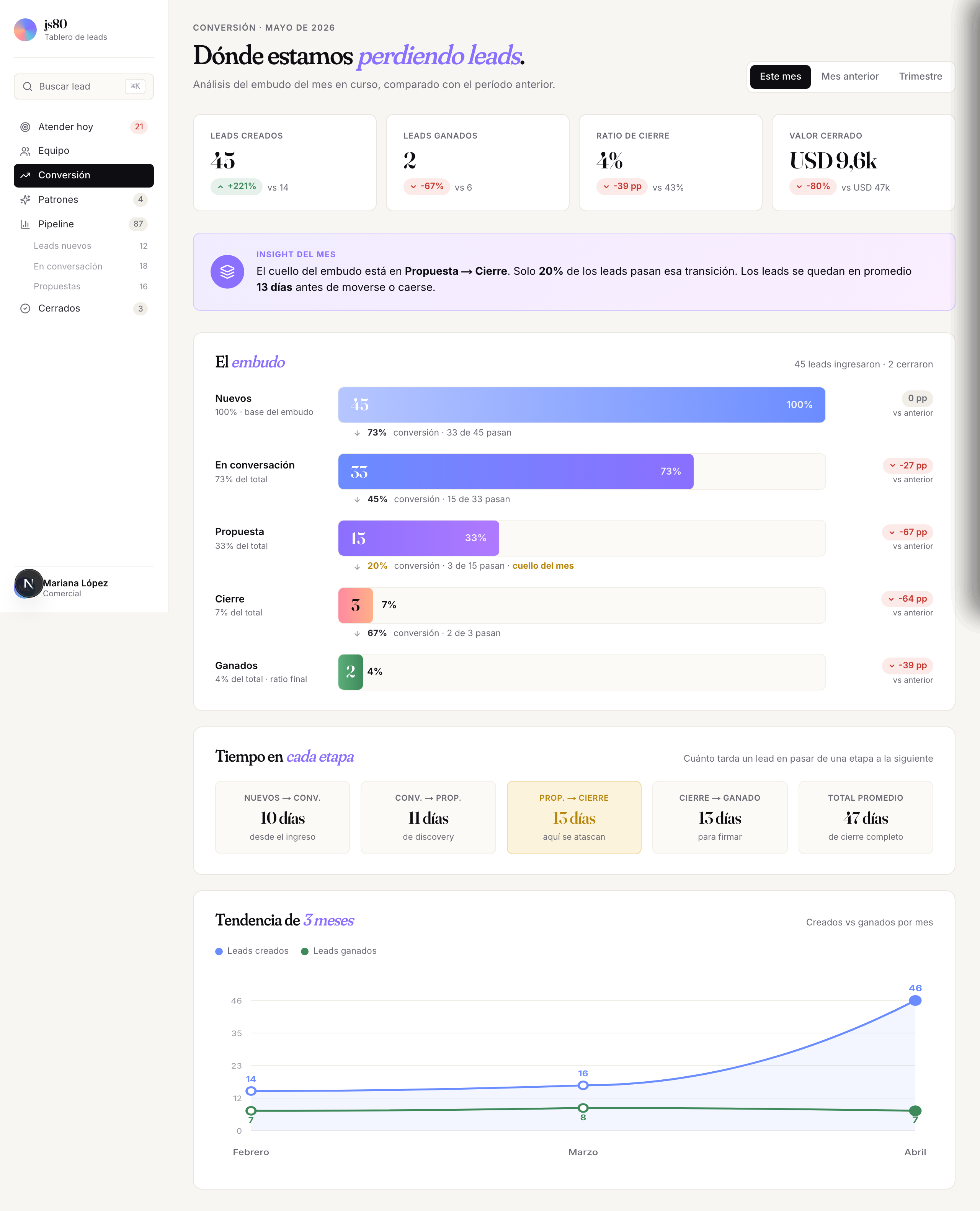Click the 20% conversión down arrow
The height and width of the screenshot is (1211, 980).
tap(357, 566)
